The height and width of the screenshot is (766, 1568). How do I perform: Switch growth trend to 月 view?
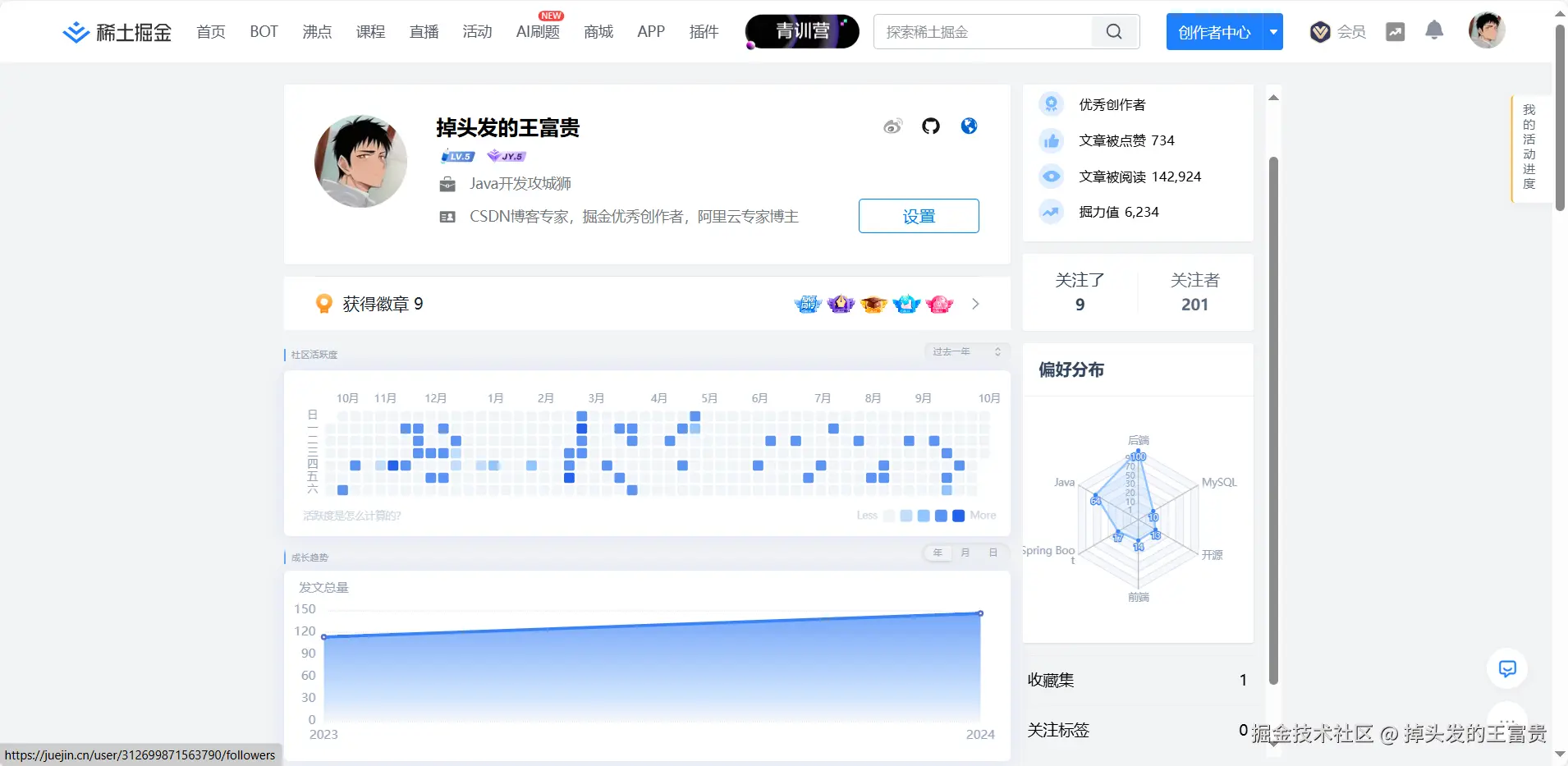965,553
